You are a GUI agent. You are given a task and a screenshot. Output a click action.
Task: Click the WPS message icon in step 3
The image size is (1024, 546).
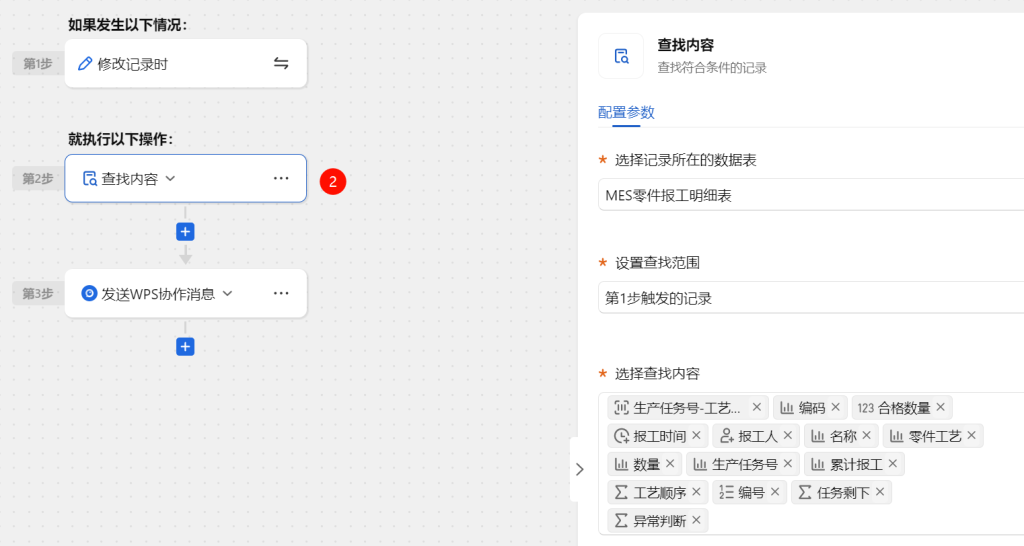tap(89, 293)
